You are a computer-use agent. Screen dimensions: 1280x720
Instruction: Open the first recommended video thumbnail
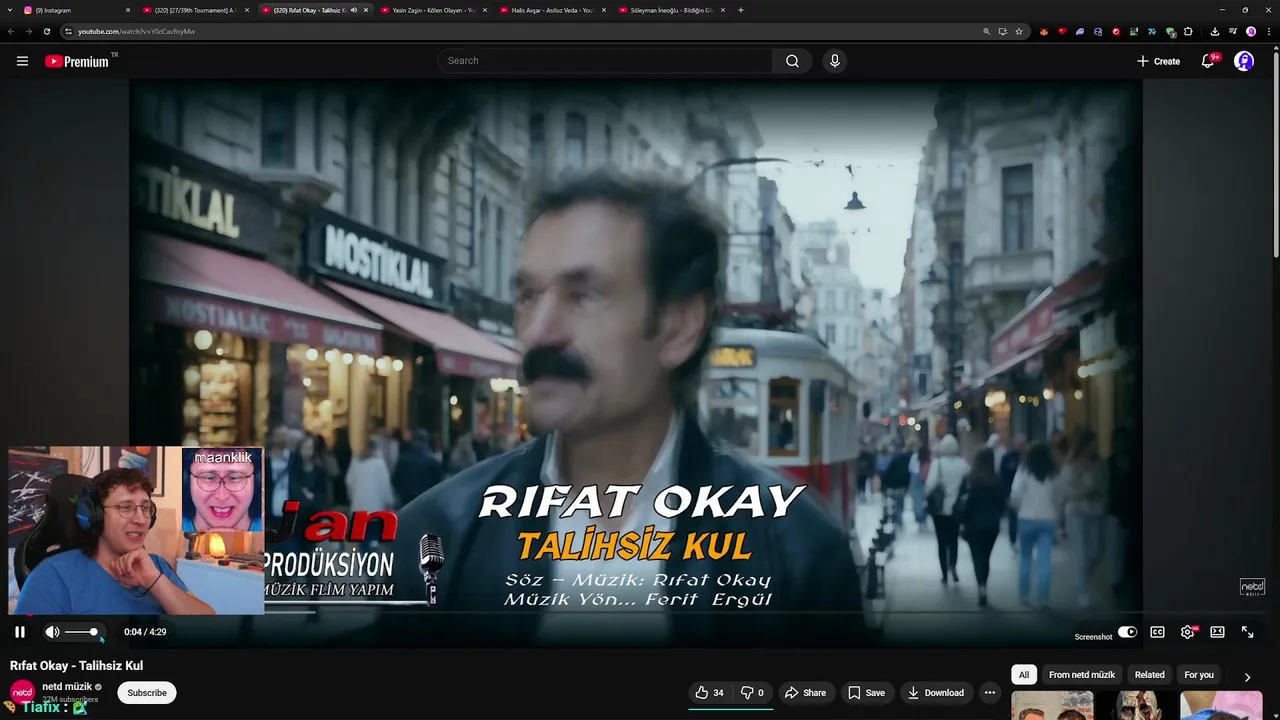click(1052, 705)
